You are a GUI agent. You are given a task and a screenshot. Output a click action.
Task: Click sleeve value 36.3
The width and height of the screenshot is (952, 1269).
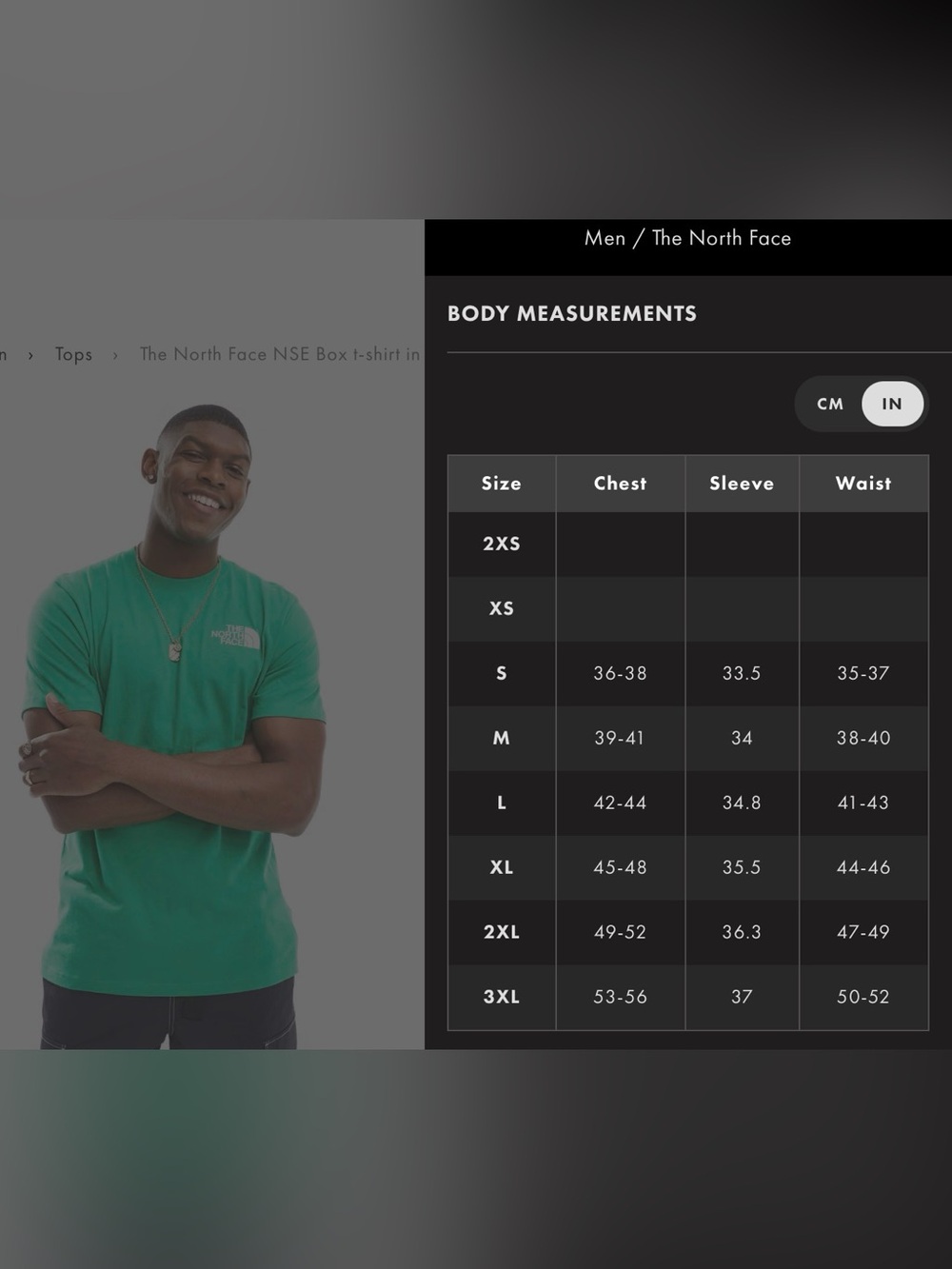pos(742,932)
